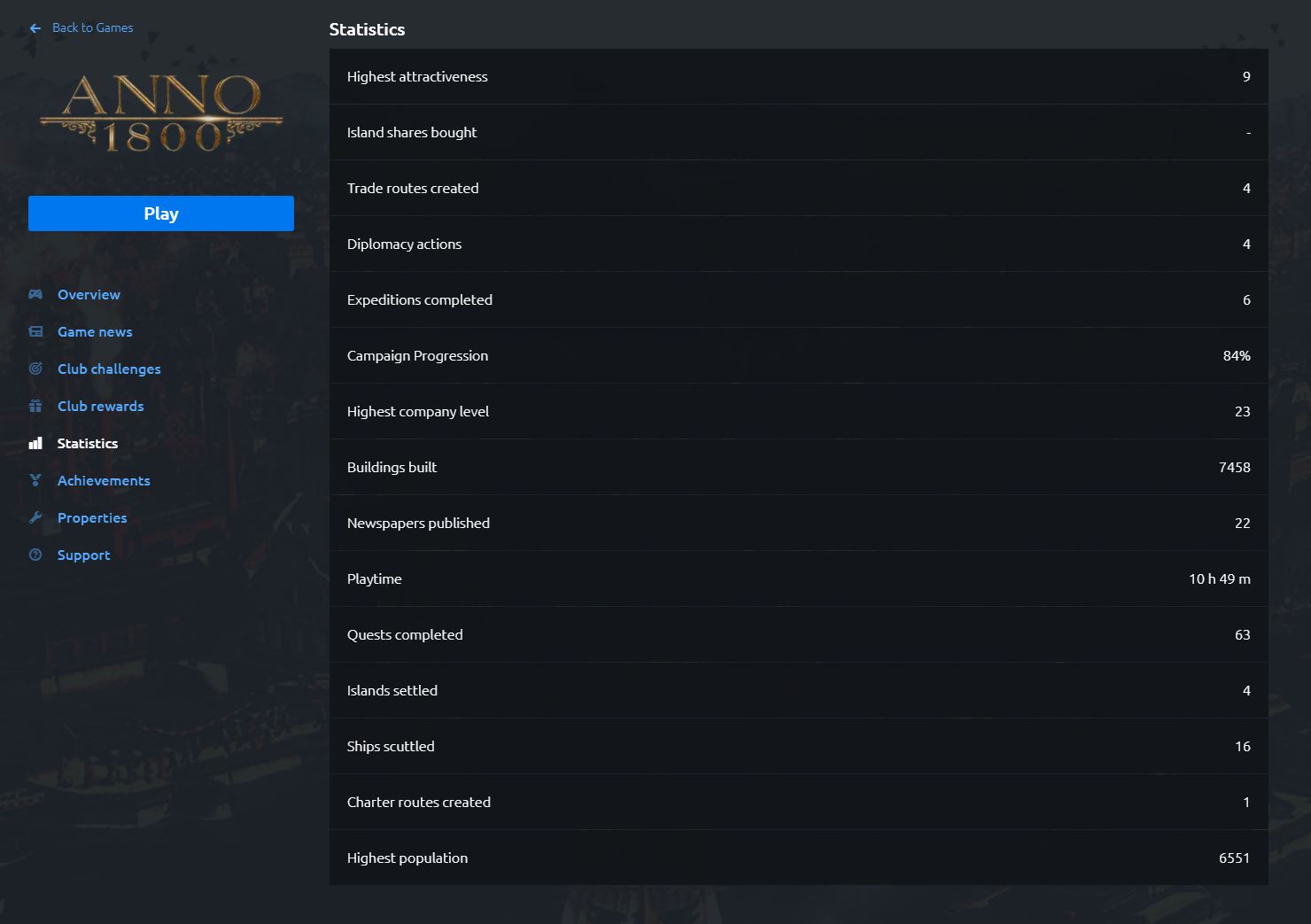Go back via Back to Games link
This screenshot has width=1311, height=924.
click(x=92, y=28)
